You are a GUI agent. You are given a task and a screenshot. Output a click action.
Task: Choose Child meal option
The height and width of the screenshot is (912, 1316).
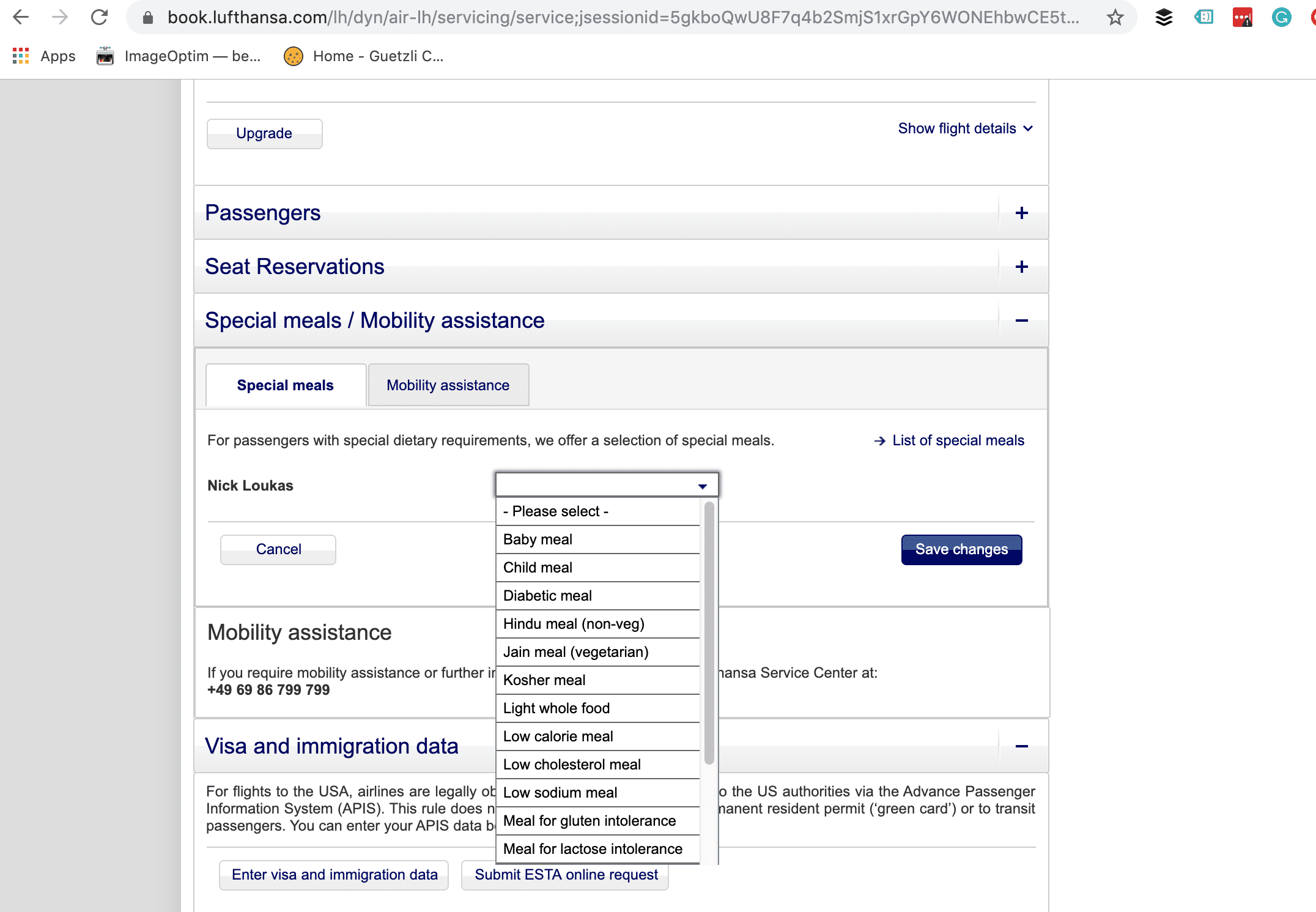[597, 568]
